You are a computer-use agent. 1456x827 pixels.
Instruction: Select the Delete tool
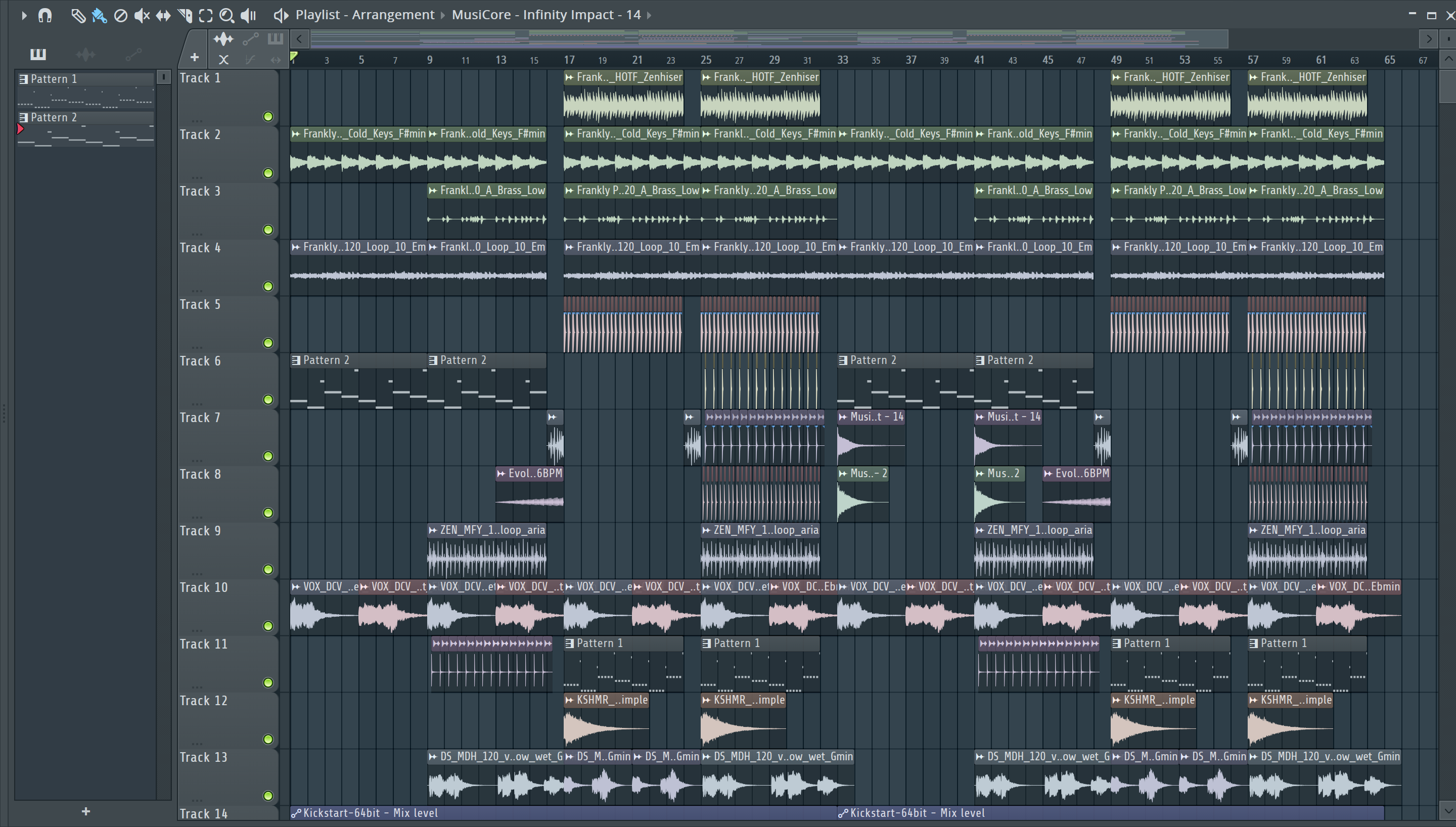[120, 15]
